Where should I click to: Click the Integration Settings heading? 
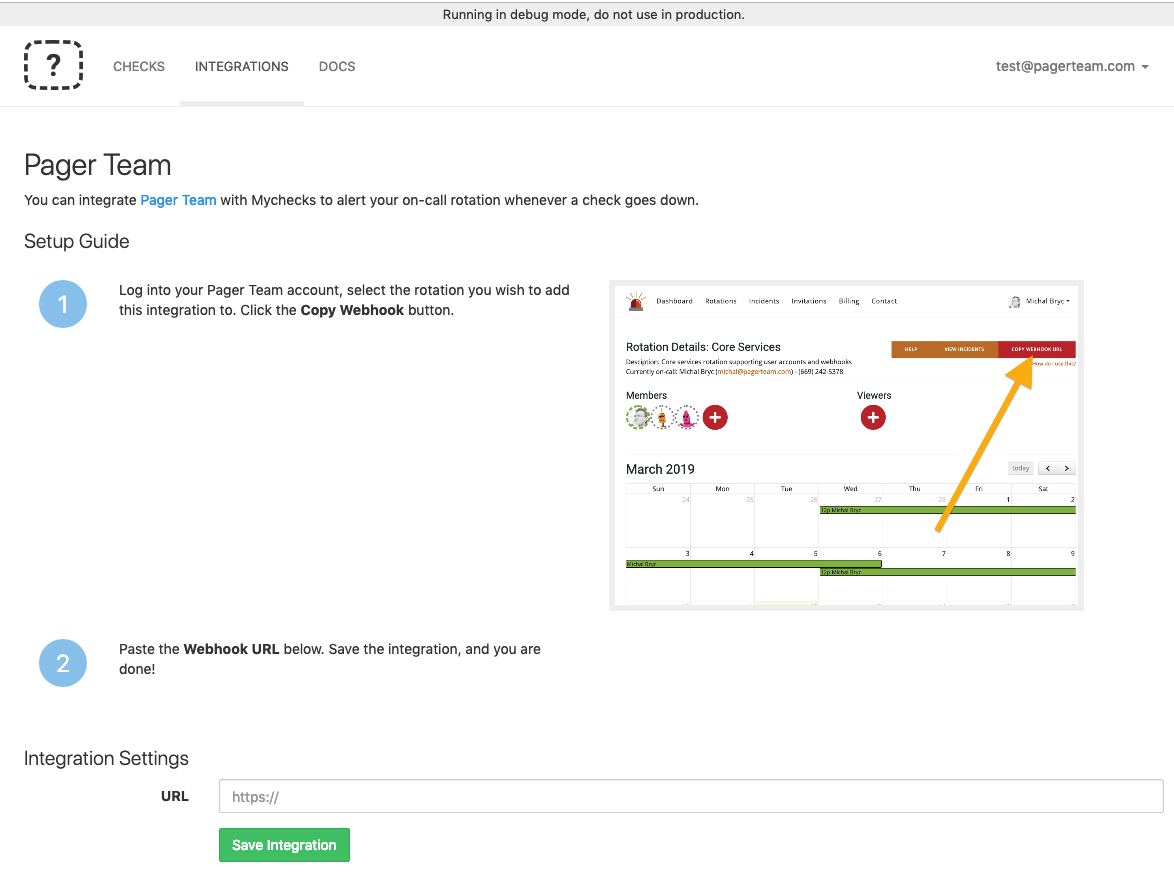pos(106,758)
